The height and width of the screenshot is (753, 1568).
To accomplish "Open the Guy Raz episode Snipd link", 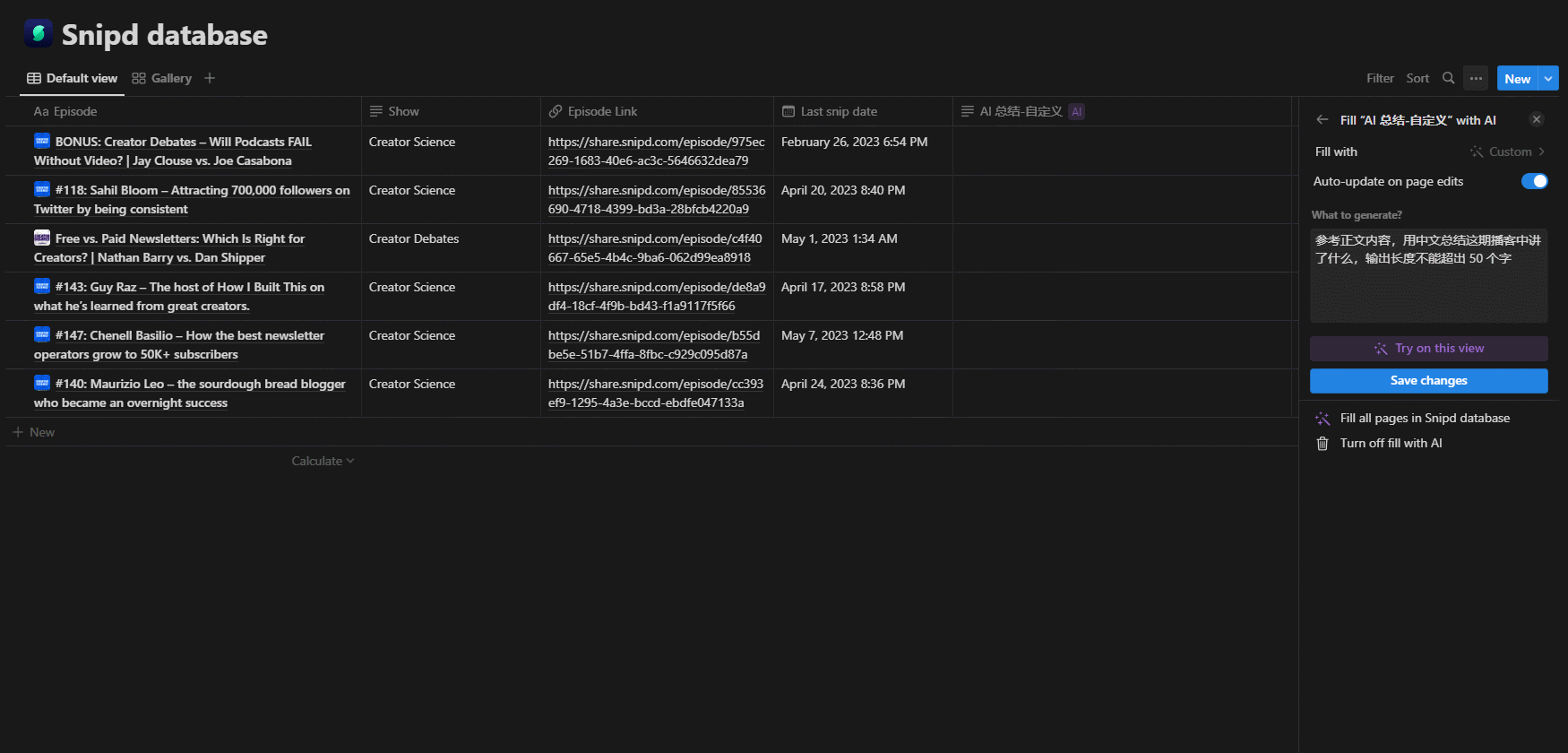I will [x=656, y=297].
